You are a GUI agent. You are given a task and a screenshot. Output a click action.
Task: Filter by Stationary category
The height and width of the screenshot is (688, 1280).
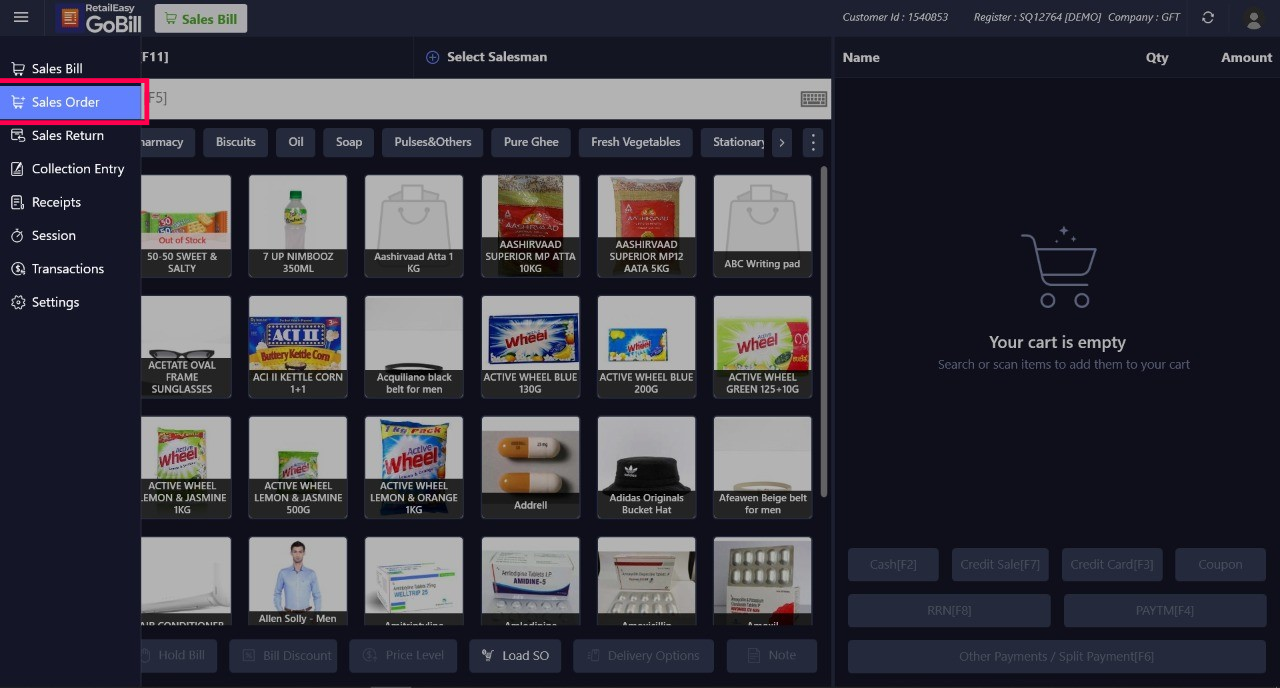(734, 142)
